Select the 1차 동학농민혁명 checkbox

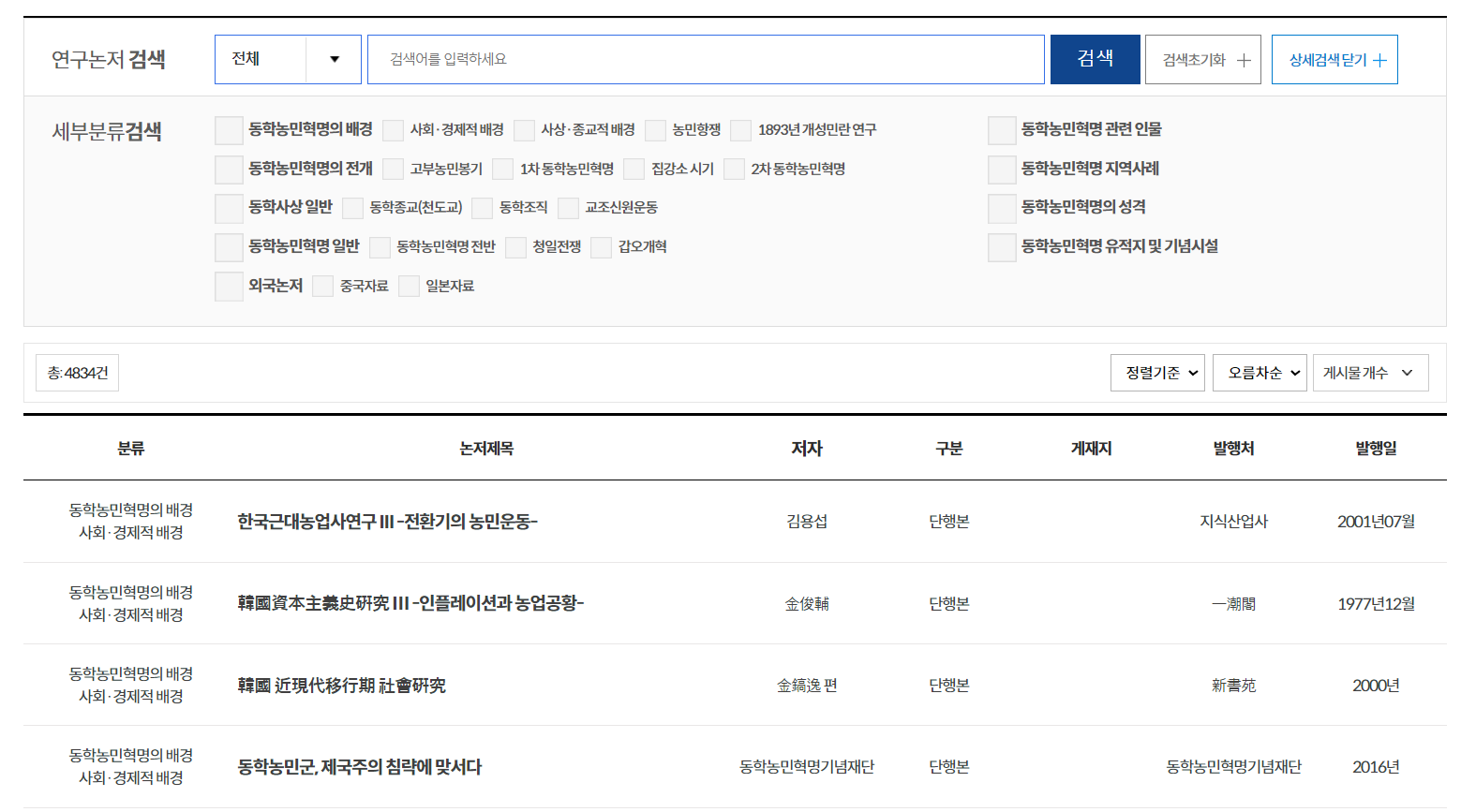[x=503, y=170]
